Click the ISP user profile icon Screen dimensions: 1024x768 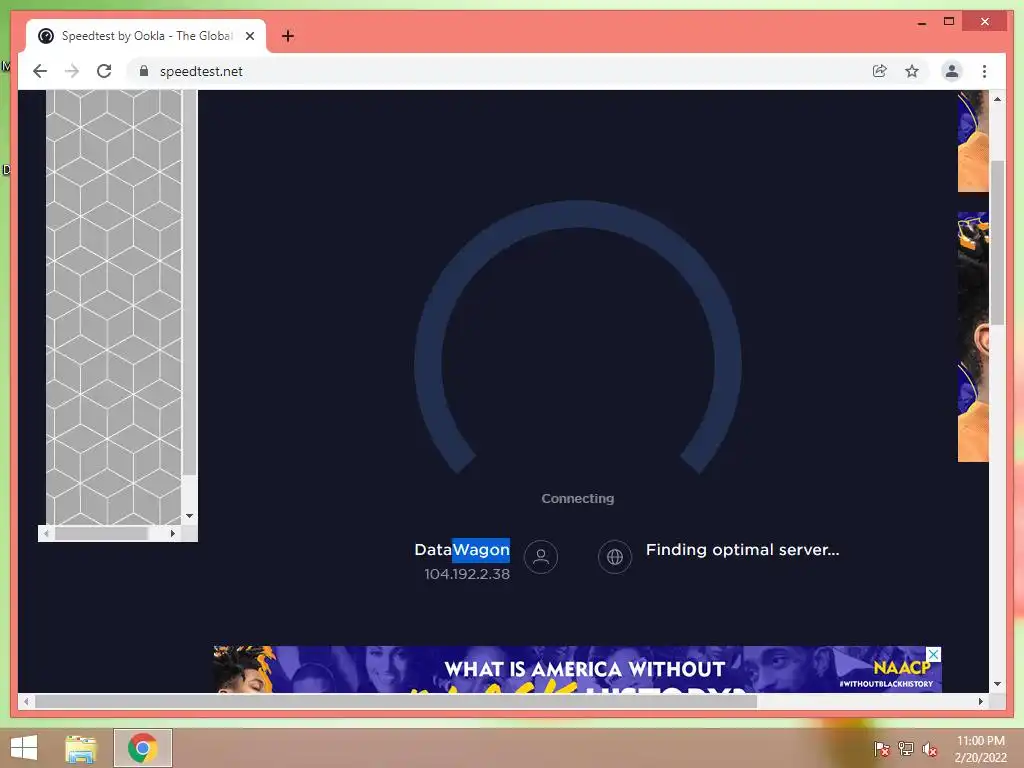541,557
